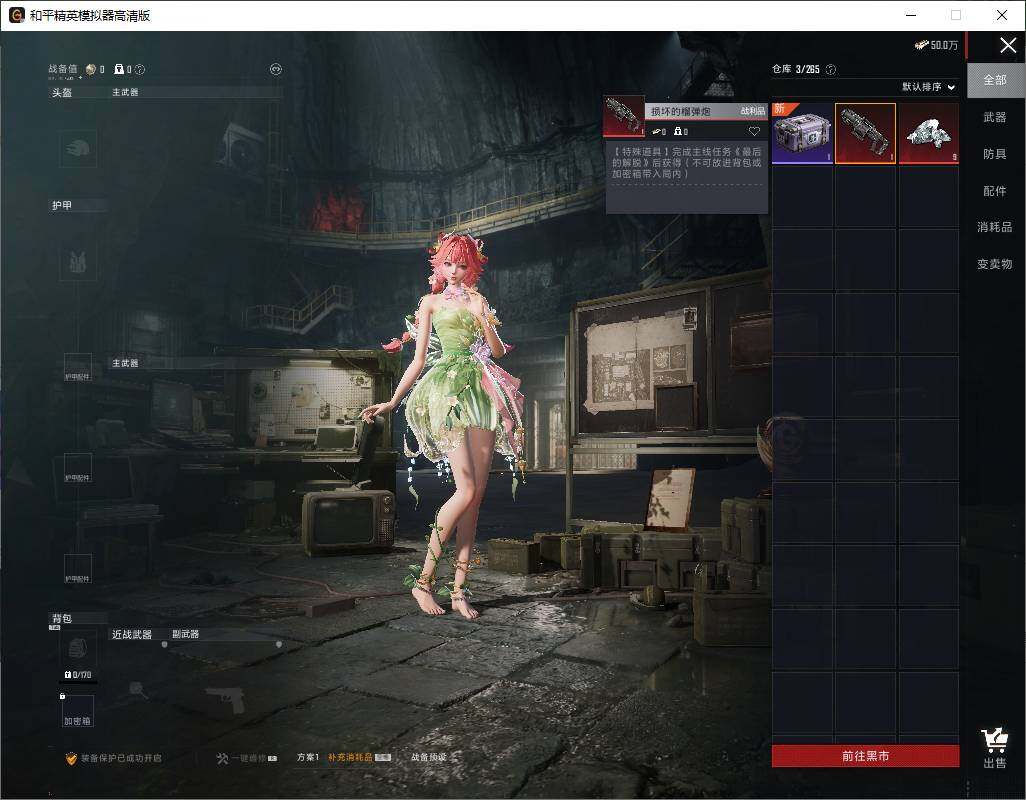Click the third 护甲配件 slot
The image size is (1026, 800).
click(x=78, y=568)
